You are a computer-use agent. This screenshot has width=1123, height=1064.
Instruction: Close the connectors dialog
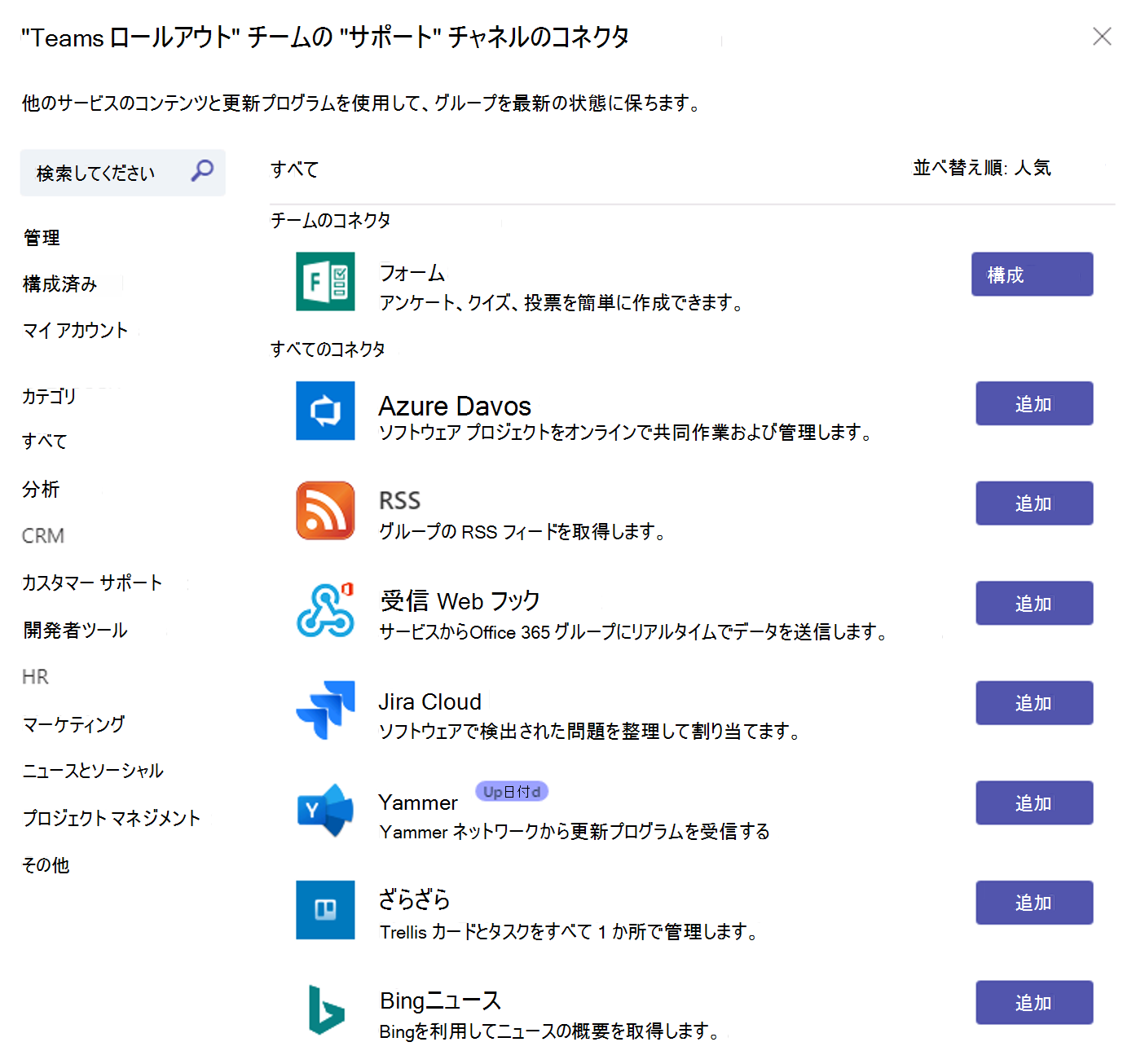click(1102, 37)
